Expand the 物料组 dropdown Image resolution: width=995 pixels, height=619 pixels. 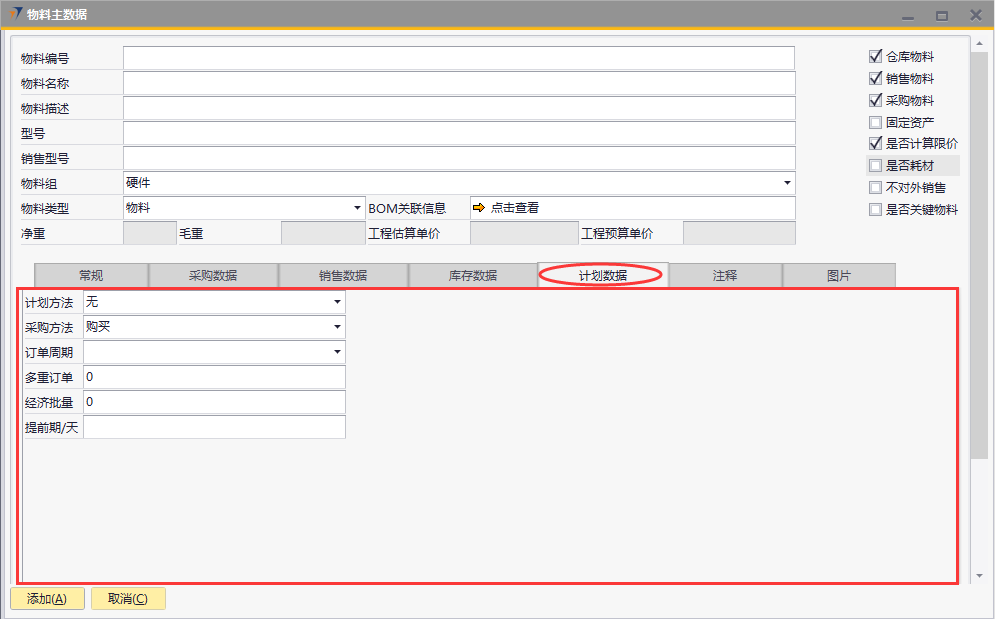pos(787,183)
